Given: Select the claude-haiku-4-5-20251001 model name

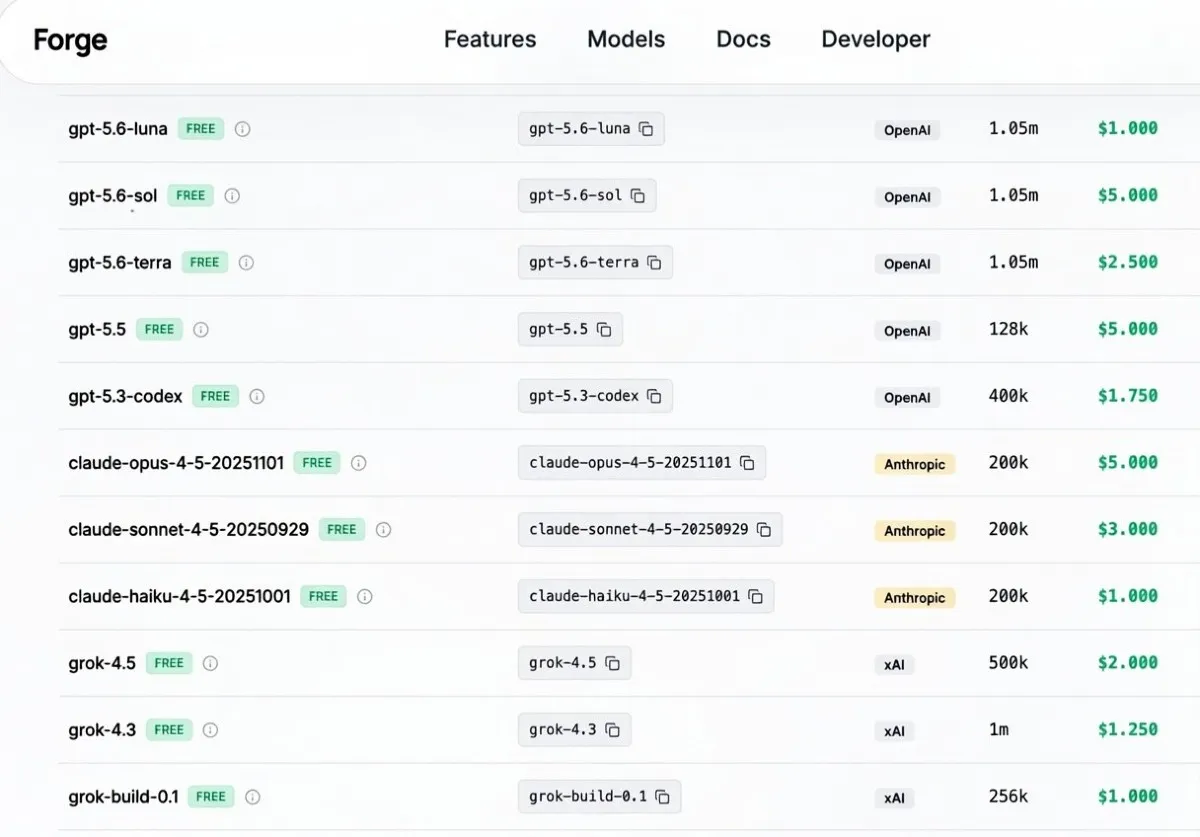Looking at the screenshot, I should 180,597.
